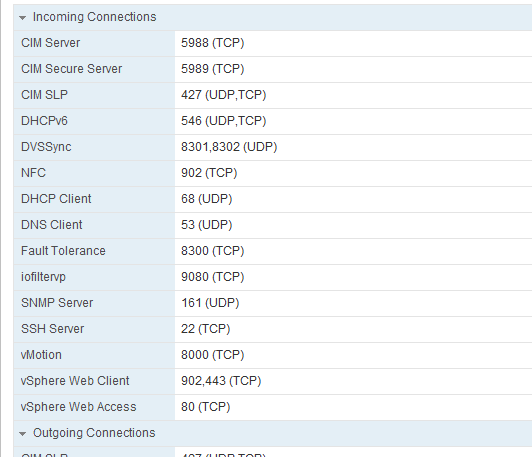Select the NFC service row
Viewport: 532px width, 457px height.
pyautogui.click(x=273, y=173)
